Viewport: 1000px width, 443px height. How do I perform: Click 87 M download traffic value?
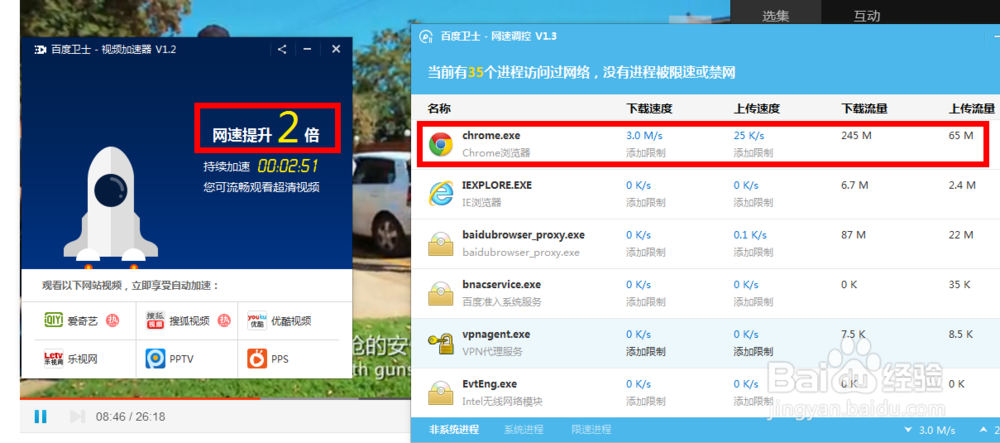[853, 235]
